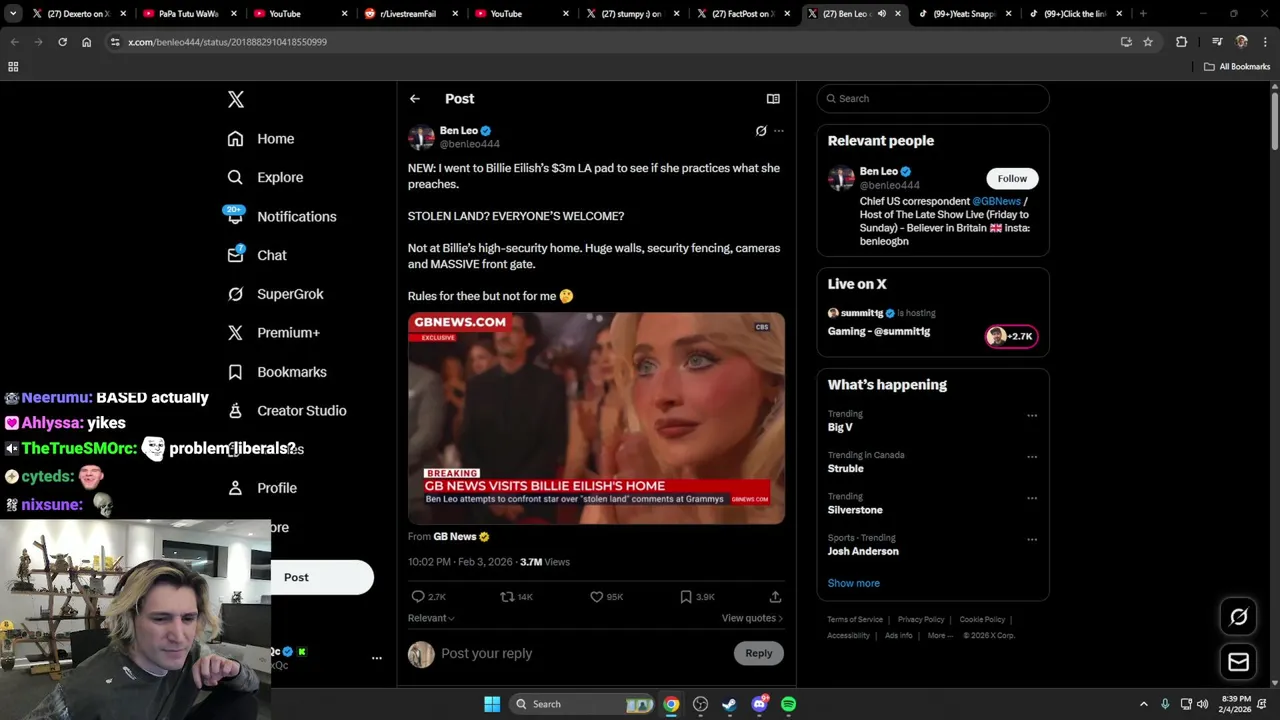
Task: Open the apps grid in bookmarks bar
Action: [13, 67]
